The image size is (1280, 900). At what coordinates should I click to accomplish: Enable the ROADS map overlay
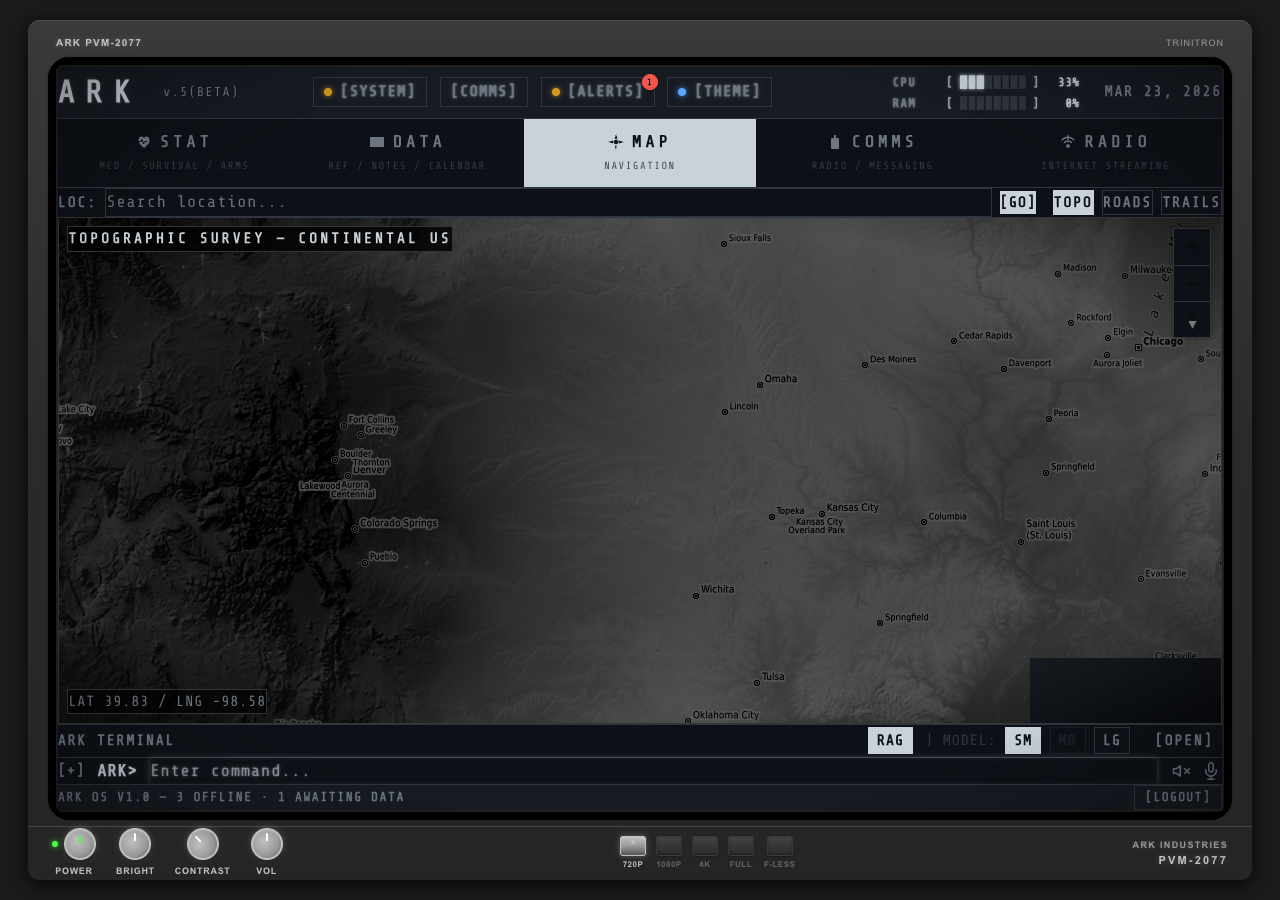[1127, 202]
